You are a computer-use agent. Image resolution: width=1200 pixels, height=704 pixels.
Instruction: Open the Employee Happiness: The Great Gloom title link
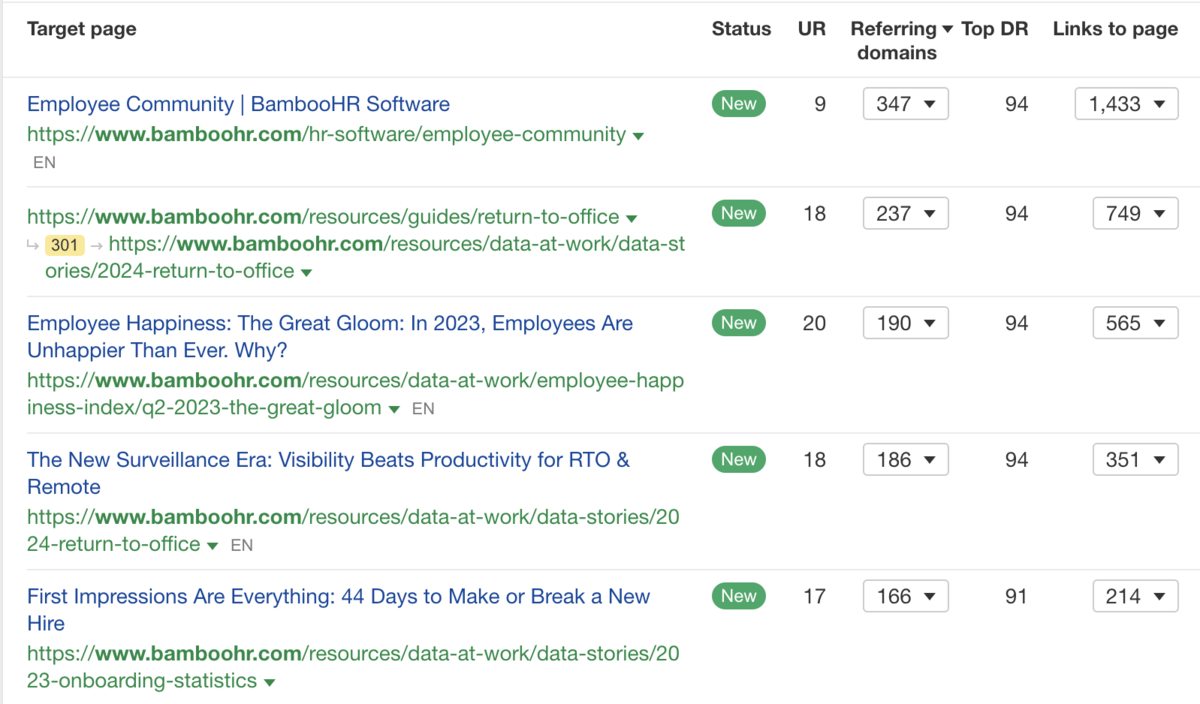(x=329, y=324)
